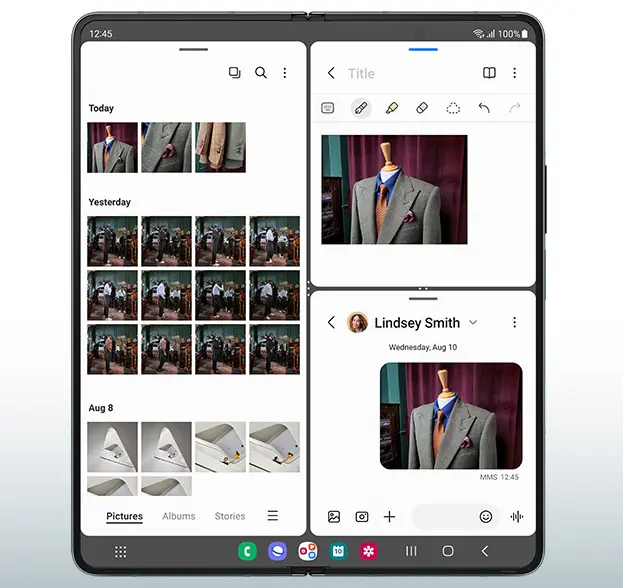Viewport: 623px width, 588px height.
Task: Select the Lasso selection tool
Action: [x=453, y=108]
